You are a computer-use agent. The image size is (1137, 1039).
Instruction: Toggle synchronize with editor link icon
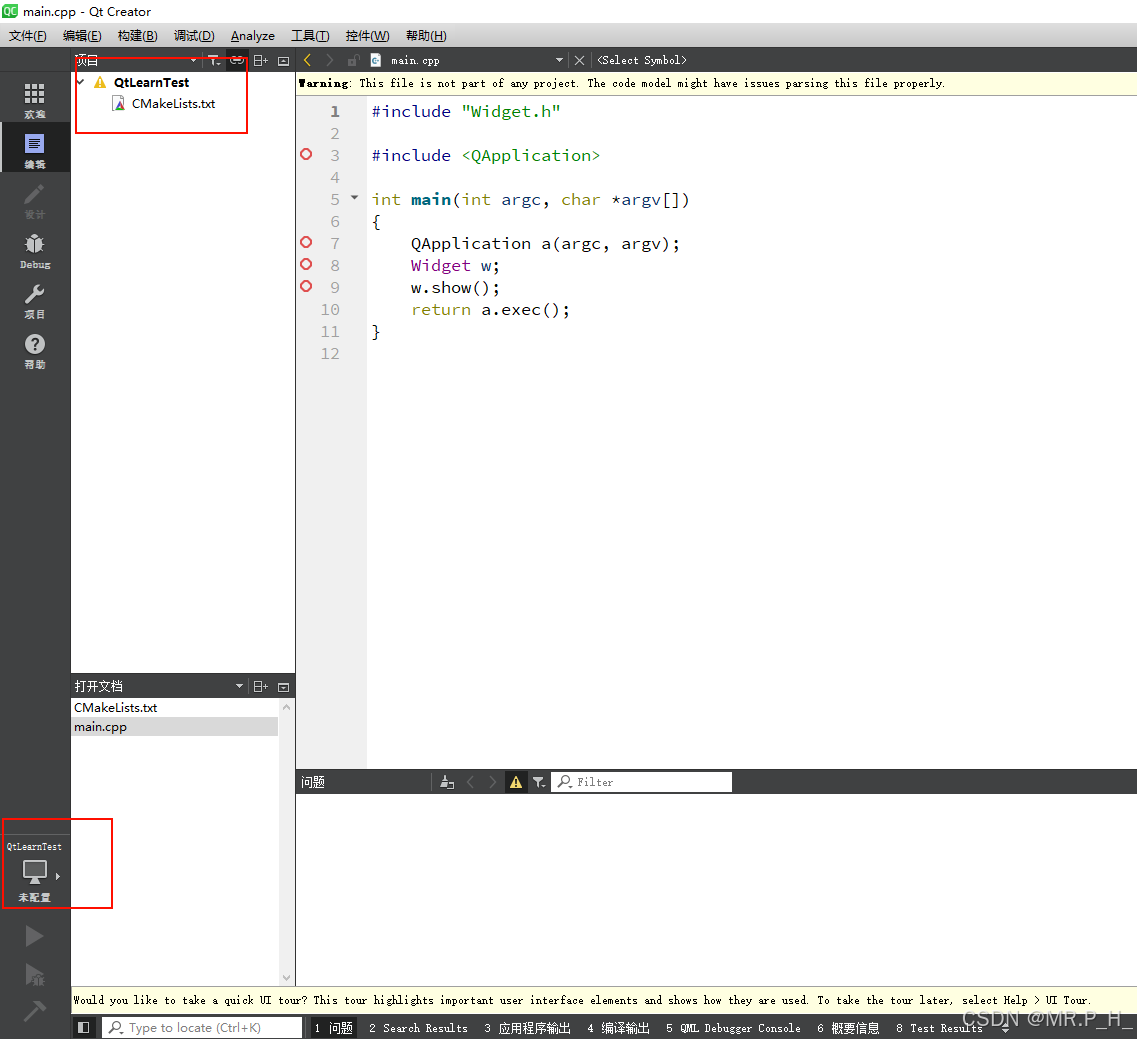(x=237, y=60)
